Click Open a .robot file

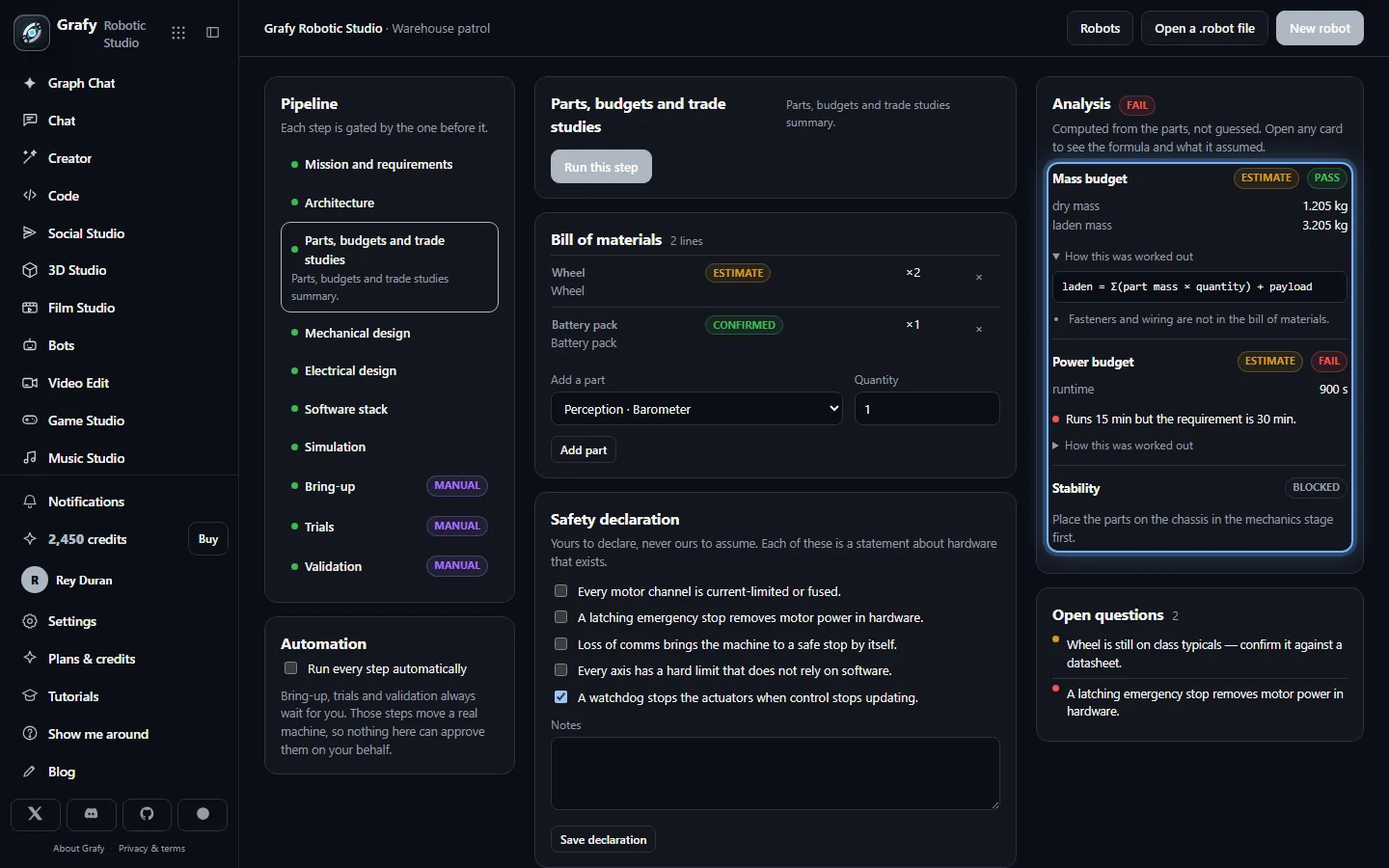pos(1205,28)
